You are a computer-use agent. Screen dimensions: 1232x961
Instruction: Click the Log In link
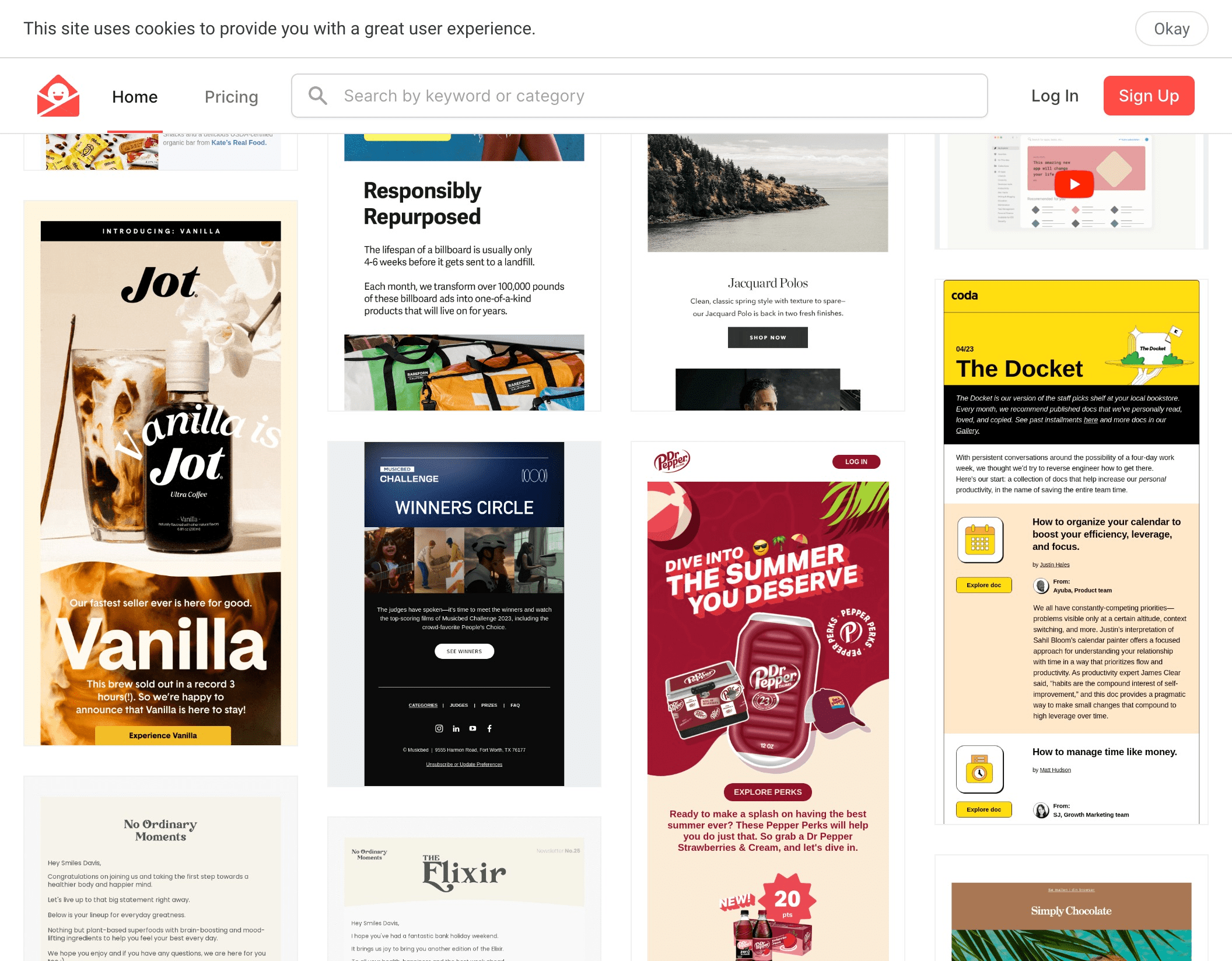click(x=1055, y=96)
